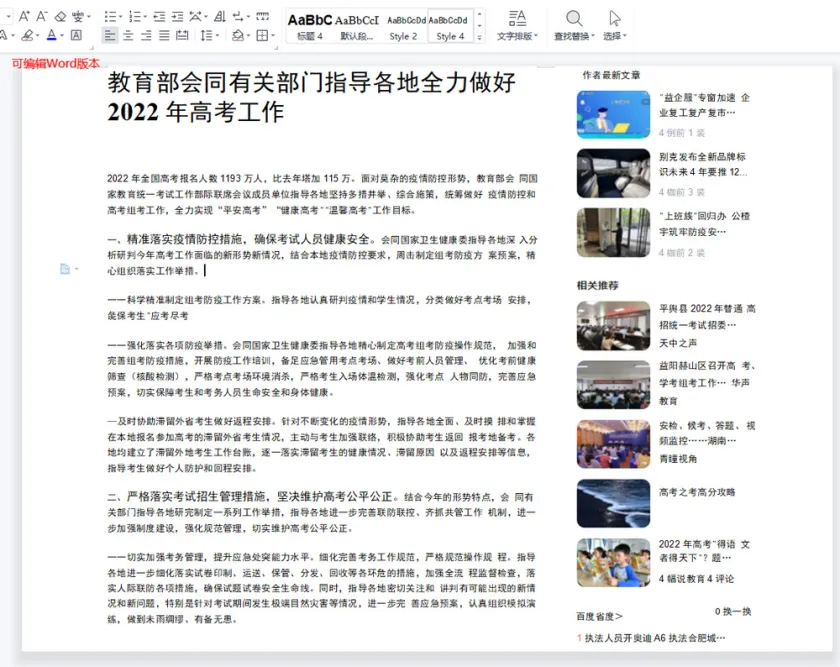840x667 pixels.
Task: Click the 文字排版 tool icon
Action: [x=519, y=24]
